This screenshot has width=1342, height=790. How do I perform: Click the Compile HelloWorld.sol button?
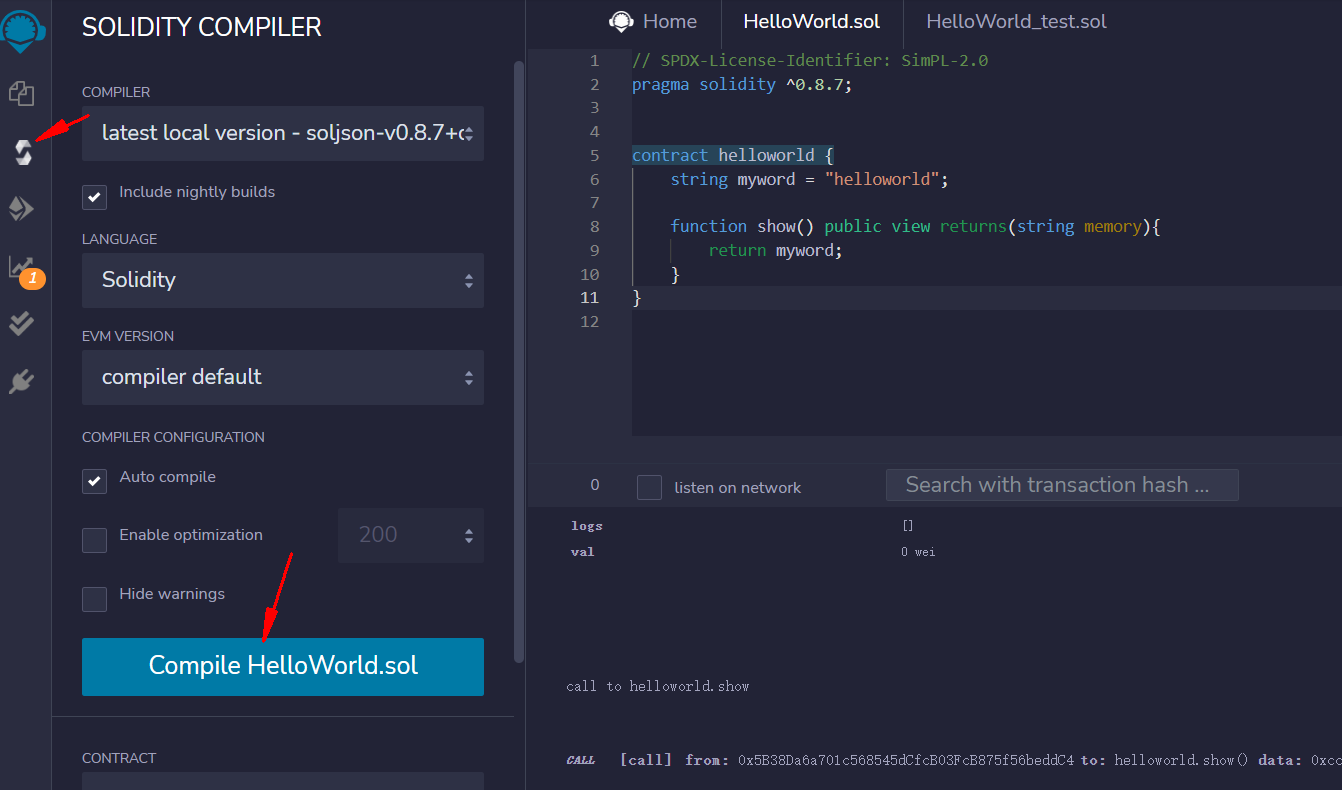(282, 666)
